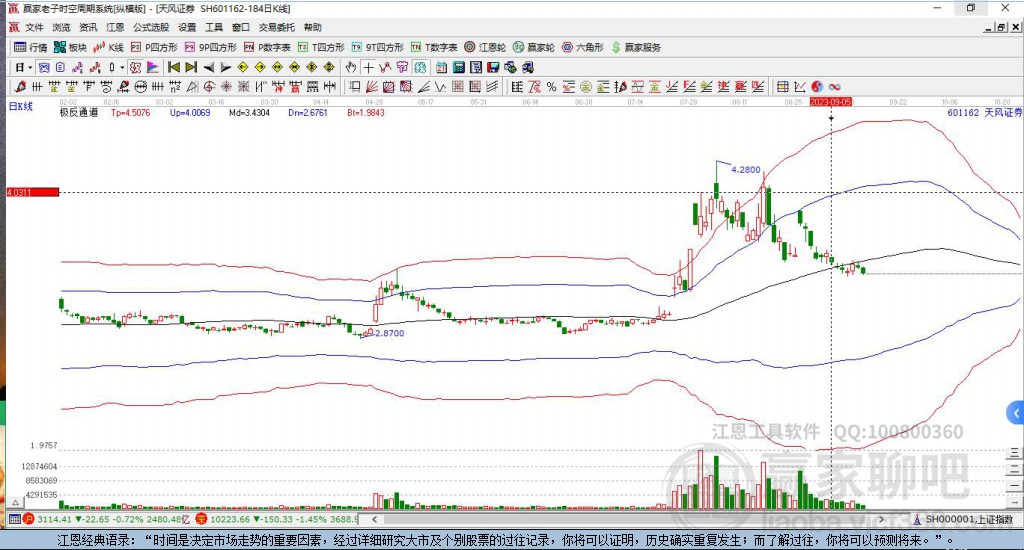Jump to last bar icon

coord(191,67)
